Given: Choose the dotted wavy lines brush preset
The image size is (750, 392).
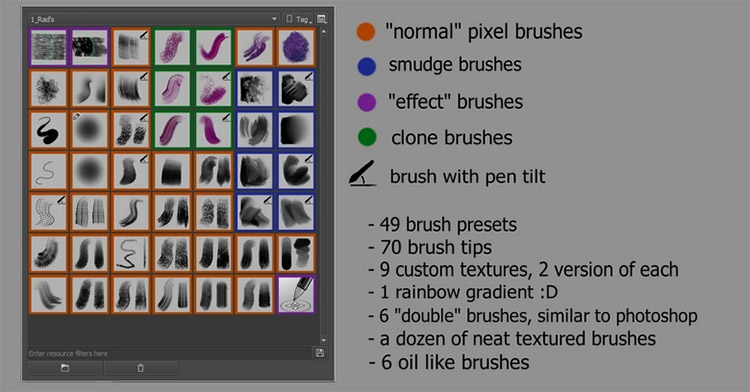Looking at the screenshot, I should [x=48, y=212].
